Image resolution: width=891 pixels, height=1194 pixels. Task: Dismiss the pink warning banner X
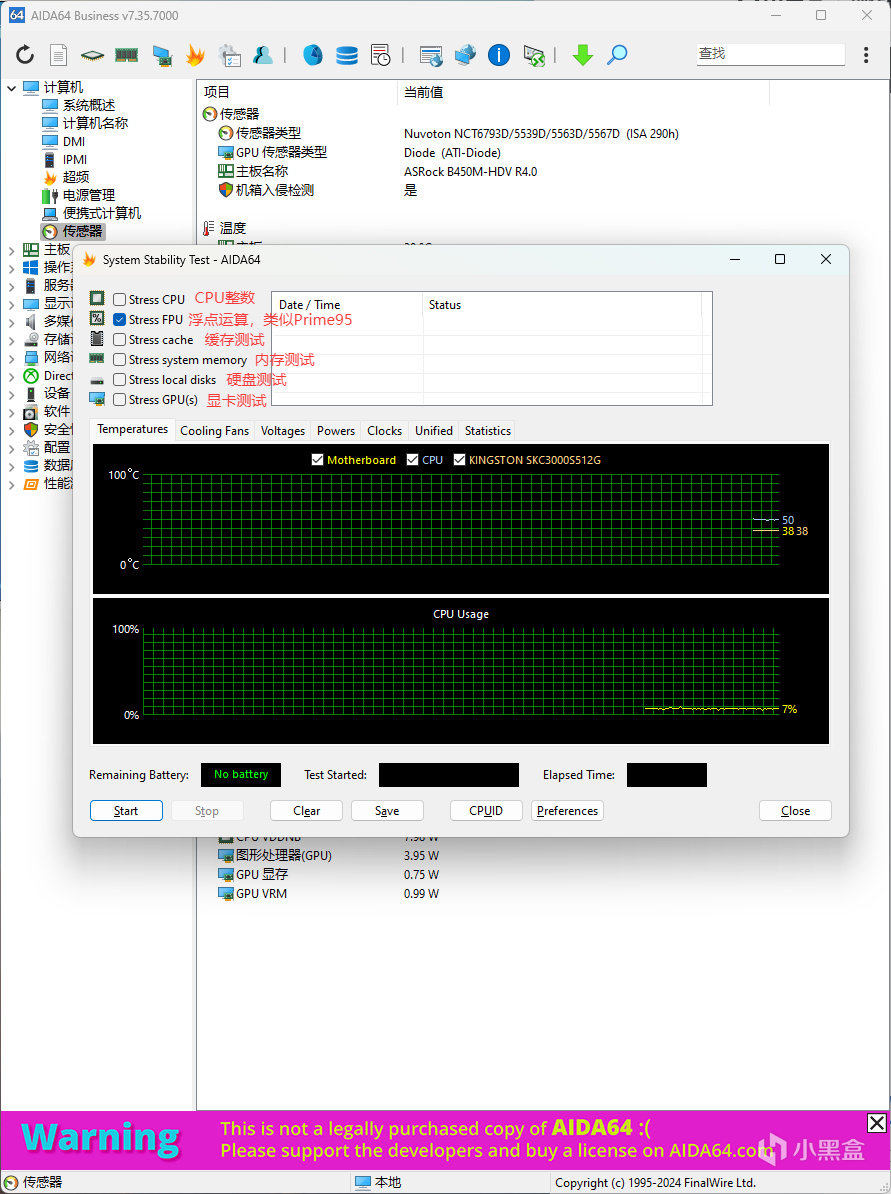coord(877,1122)
